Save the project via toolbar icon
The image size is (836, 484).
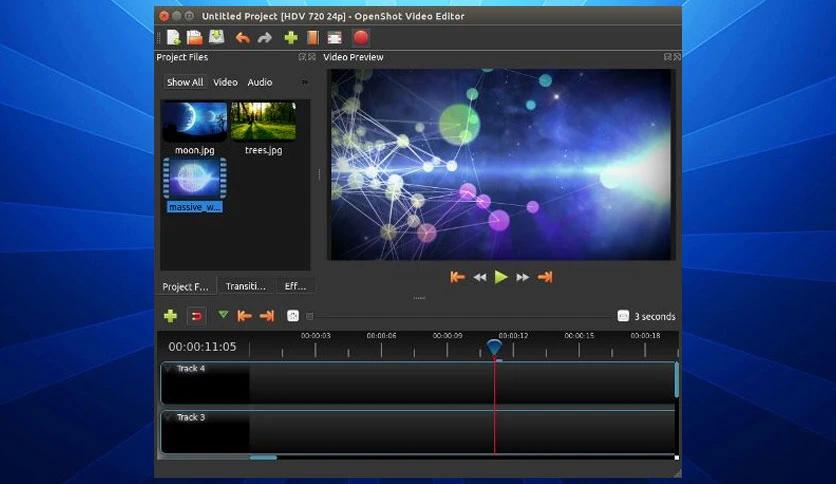coord(216,38)
